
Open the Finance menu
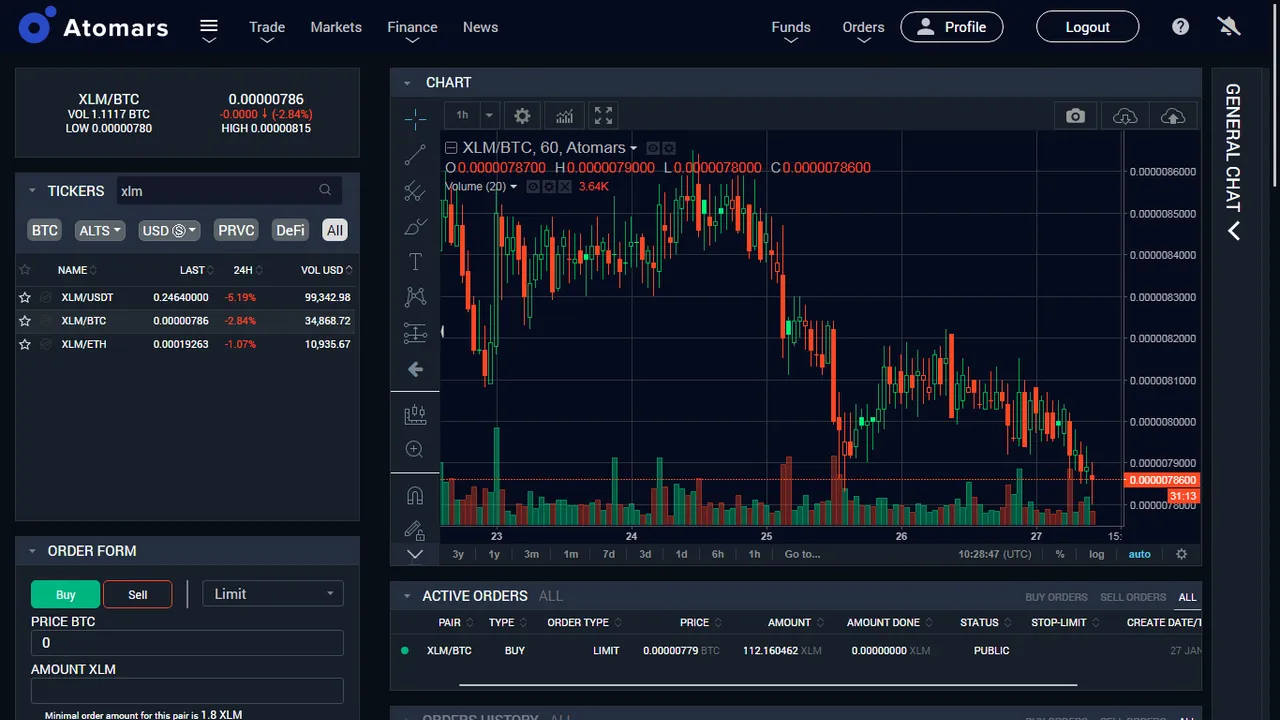(412, 27)
